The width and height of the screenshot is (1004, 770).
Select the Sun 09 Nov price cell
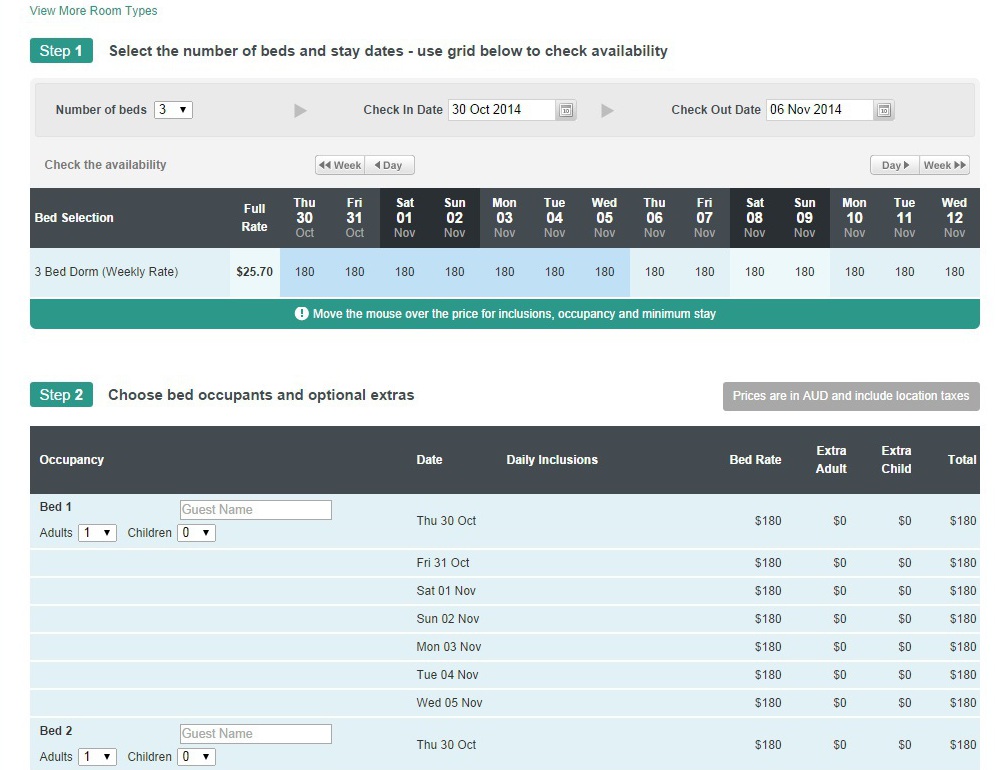[x=804, y=272]
